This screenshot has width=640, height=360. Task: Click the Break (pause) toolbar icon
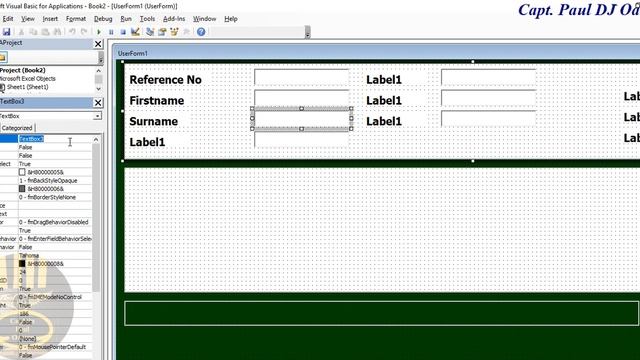(x=111, y=32)
